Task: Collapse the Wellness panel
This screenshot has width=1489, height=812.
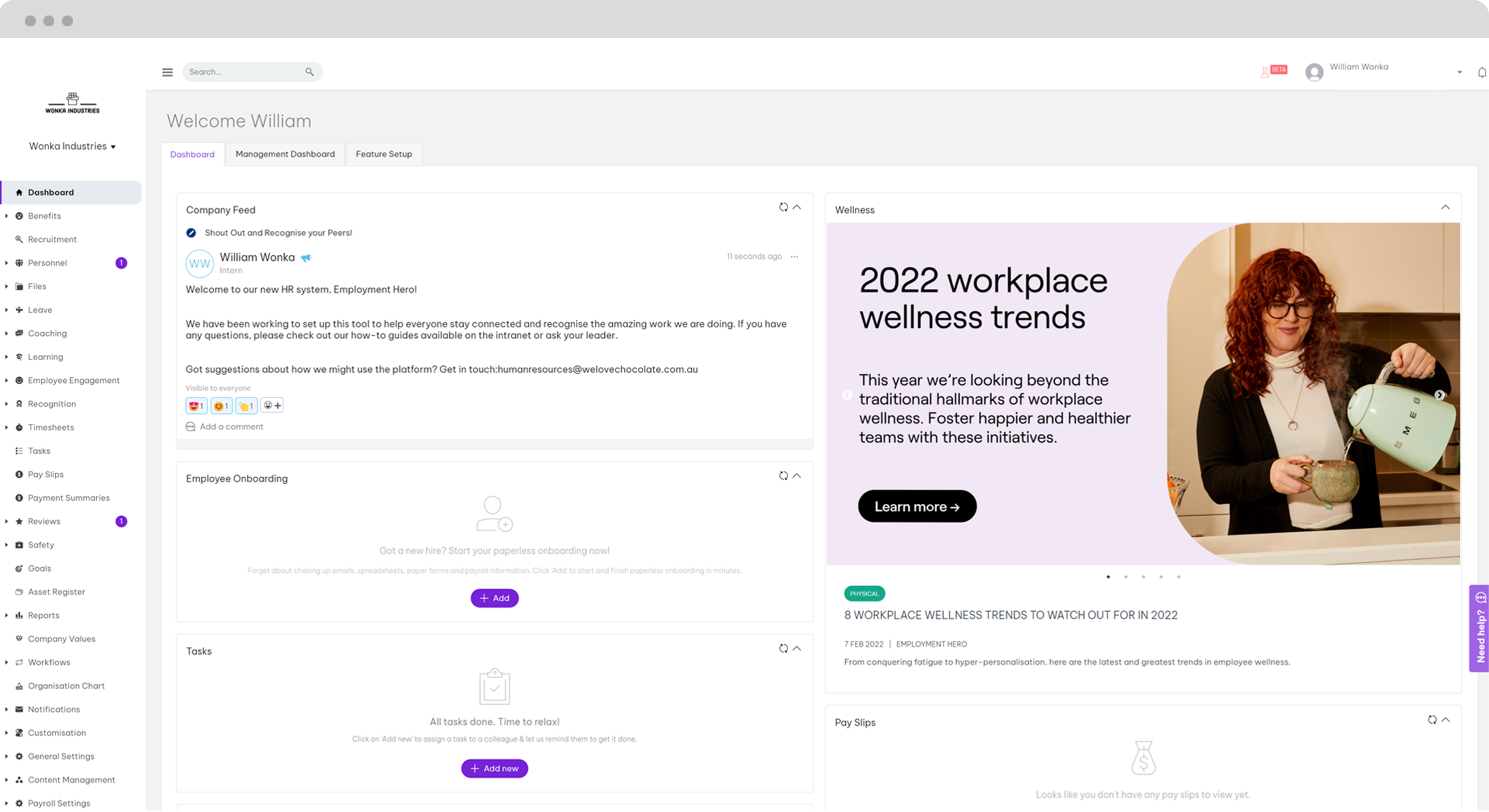Action: click(x=1445, y=207)
